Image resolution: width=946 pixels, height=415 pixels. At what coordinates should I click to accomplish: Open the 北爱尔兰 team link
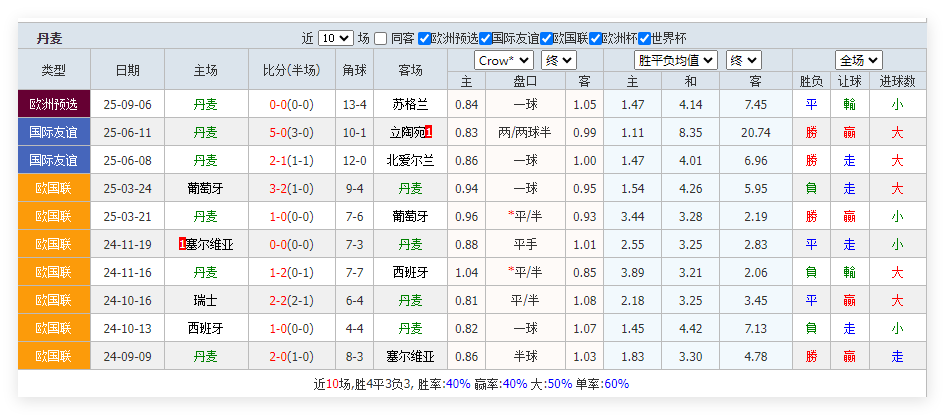point(410,160)
